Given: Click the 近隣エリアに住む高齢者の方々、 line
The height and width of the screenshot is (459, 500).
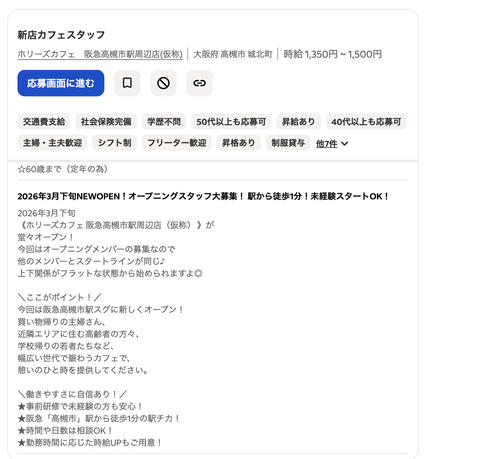Looking at the screenshot, I should point(78,334).
